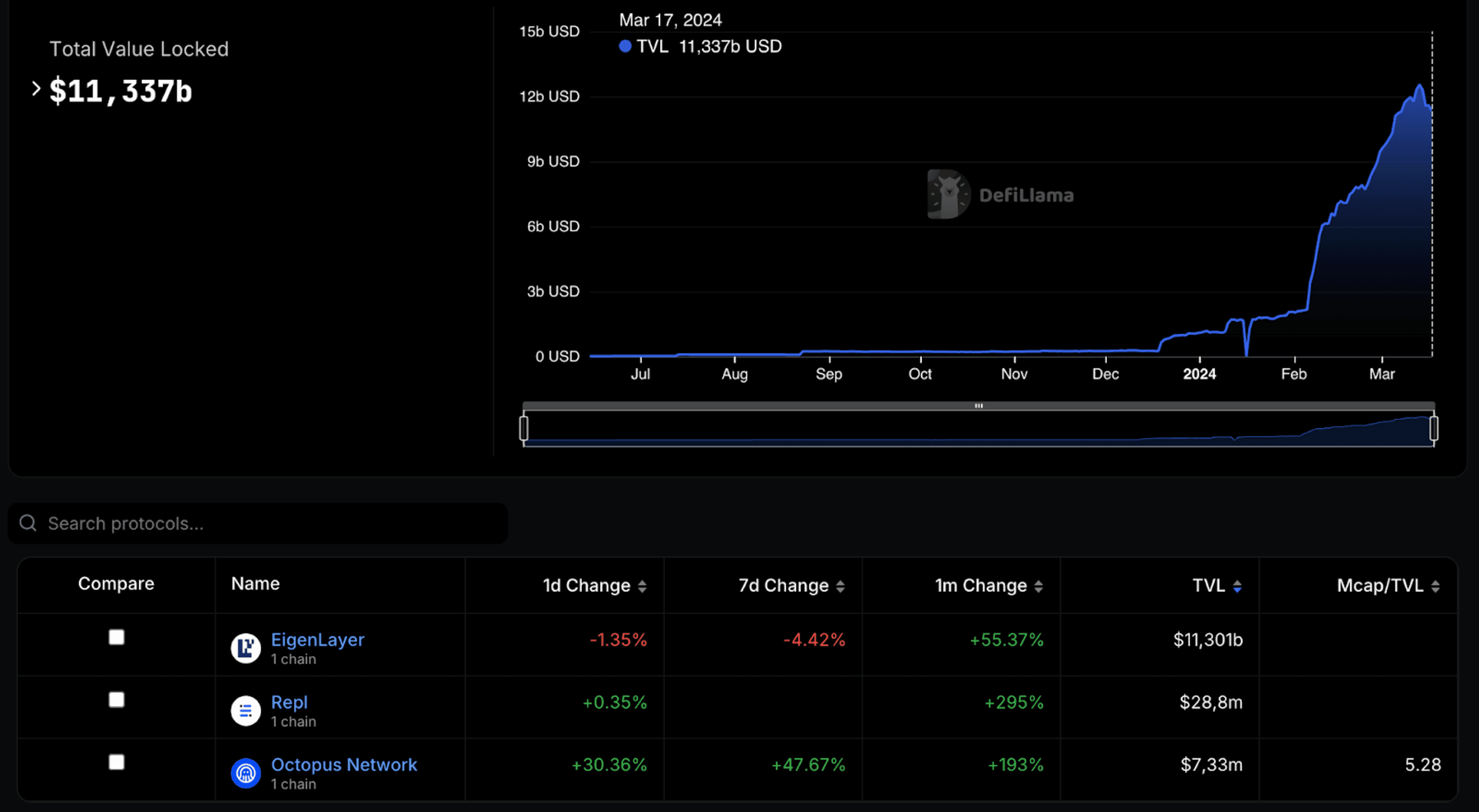Sort table by 1d Change
The width and height of the screenshot is (1479, 812).
pos(594,586)
